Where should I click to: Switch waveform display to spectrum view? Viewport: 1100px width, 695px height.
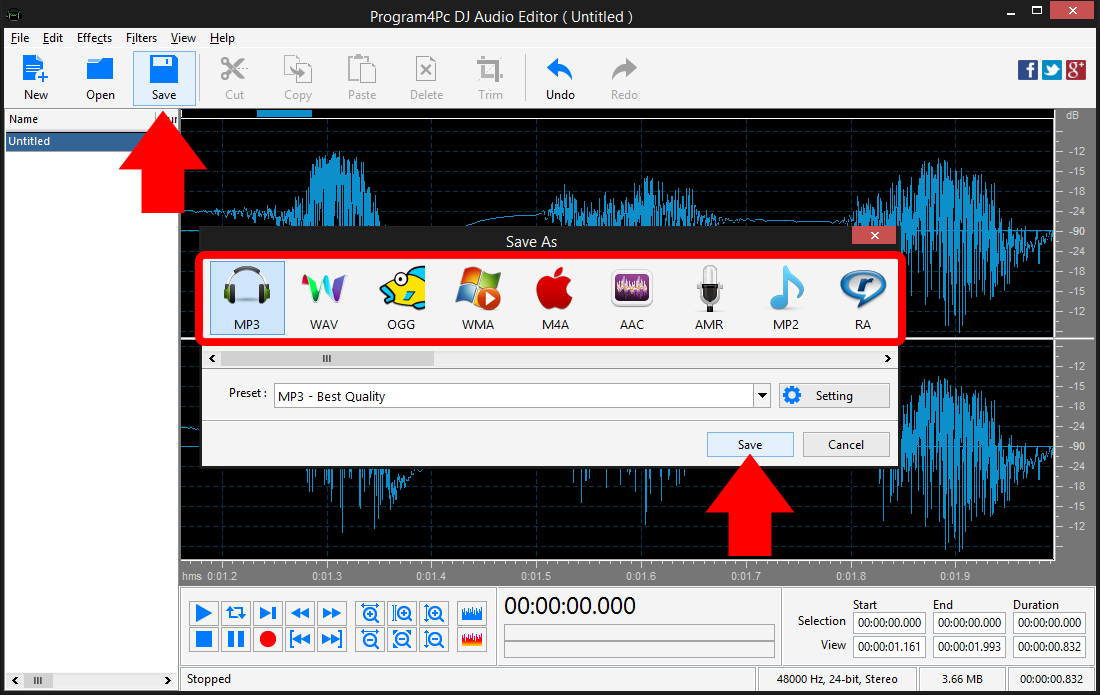pyautogui.click(x=471, y=639)
